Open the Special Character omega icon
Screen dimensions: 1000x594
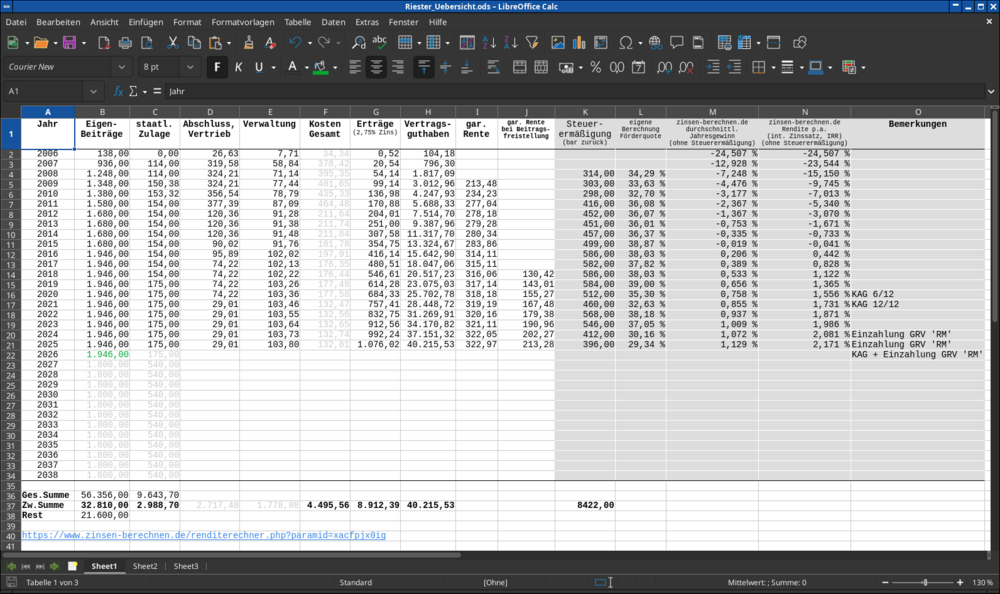point(626,43)
